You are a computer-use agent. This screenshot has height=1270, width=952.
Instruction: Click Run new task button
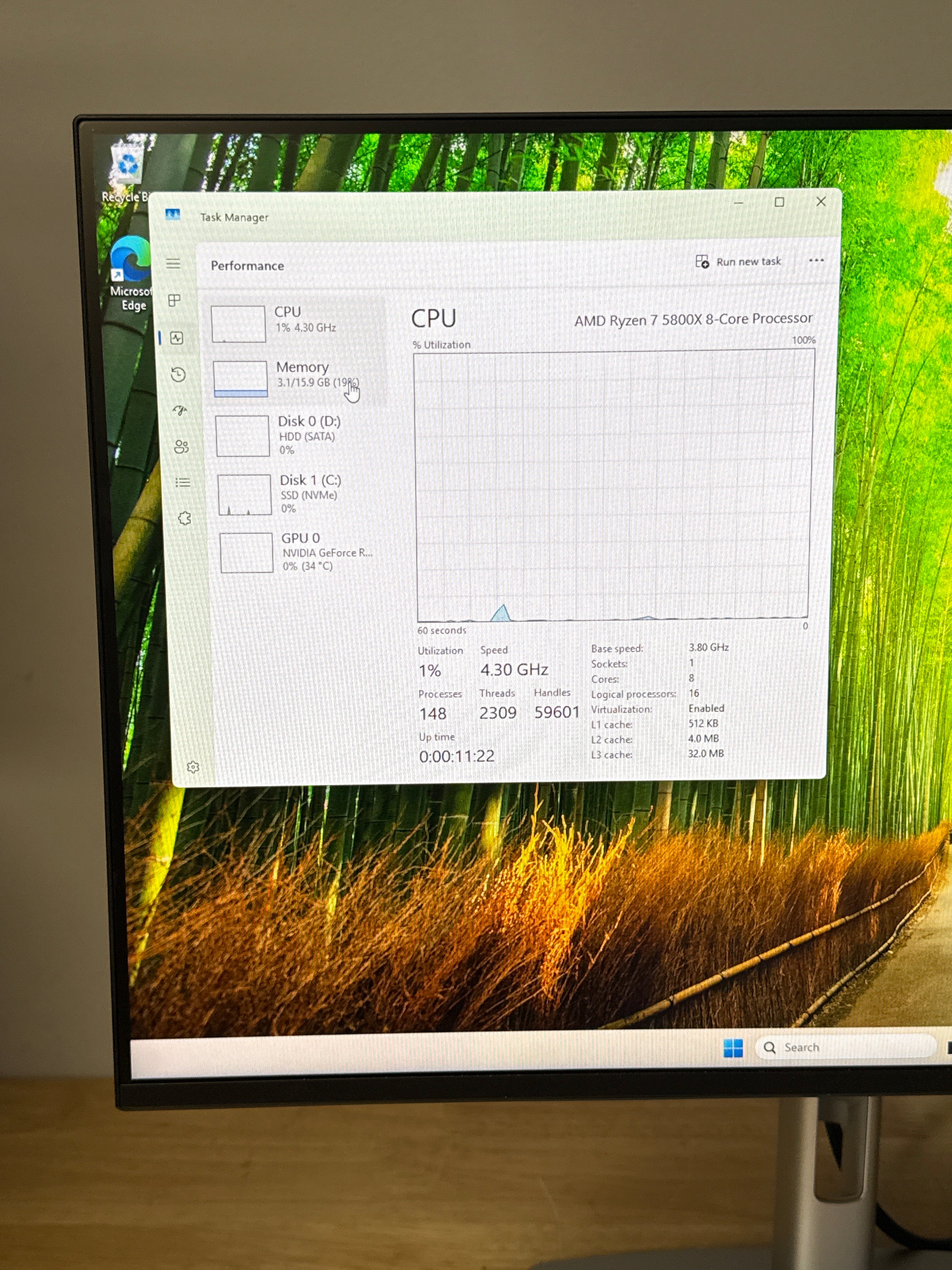pos(738,262)
